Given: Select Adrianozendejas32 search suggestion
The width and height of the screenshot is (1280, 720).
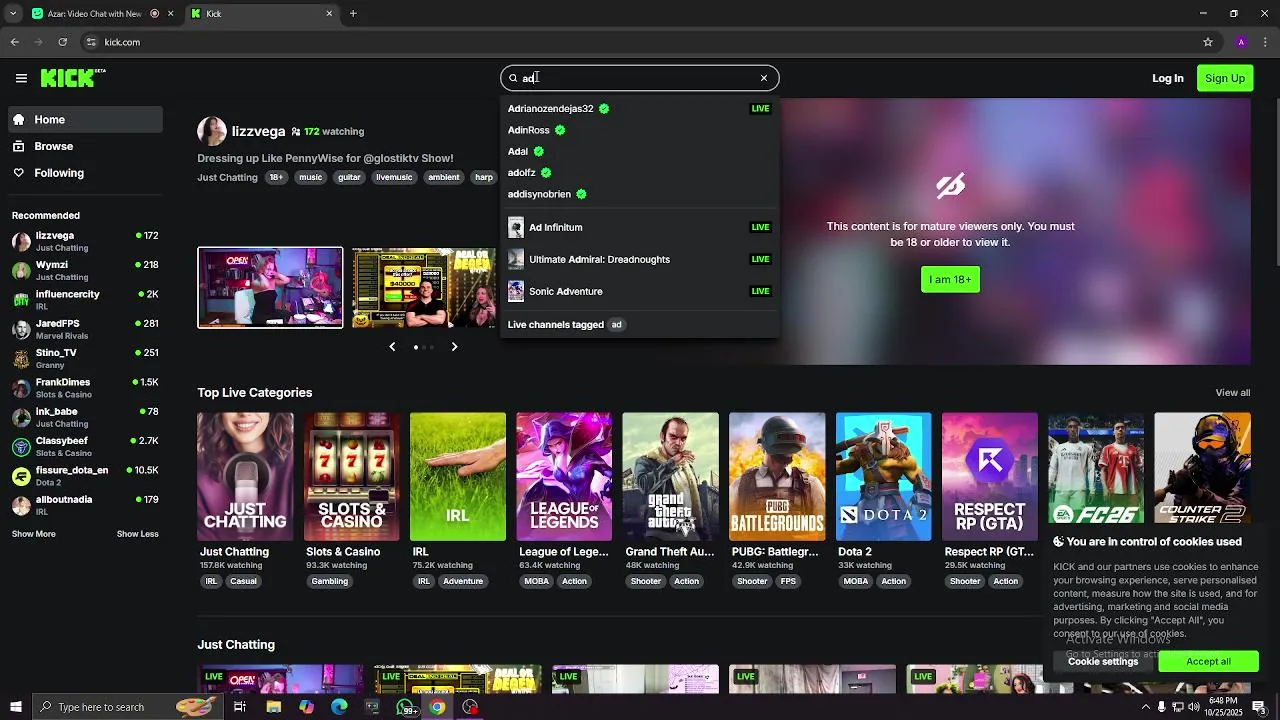Looking at the screenshot, I should point(639,108).
